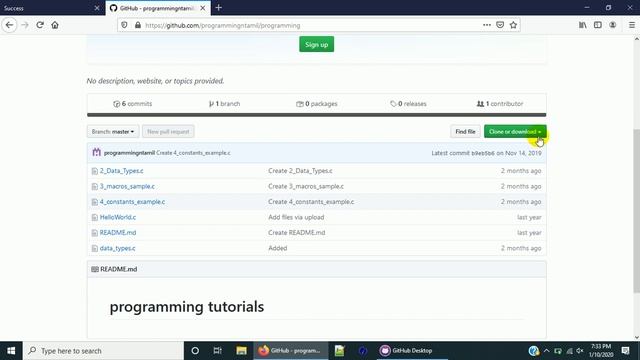Open file 4_constants_example.c
Viewport: 640px width, 360px height.
pos(132,202)
